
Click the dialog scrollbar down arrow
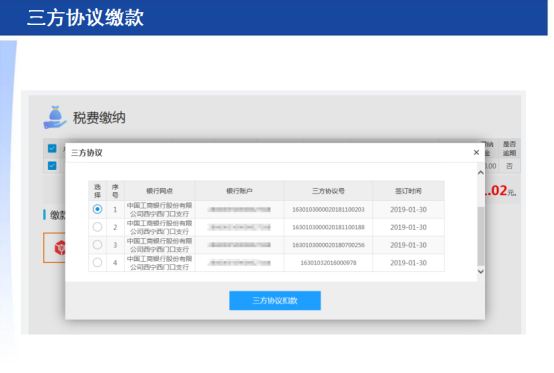[481, 271]
